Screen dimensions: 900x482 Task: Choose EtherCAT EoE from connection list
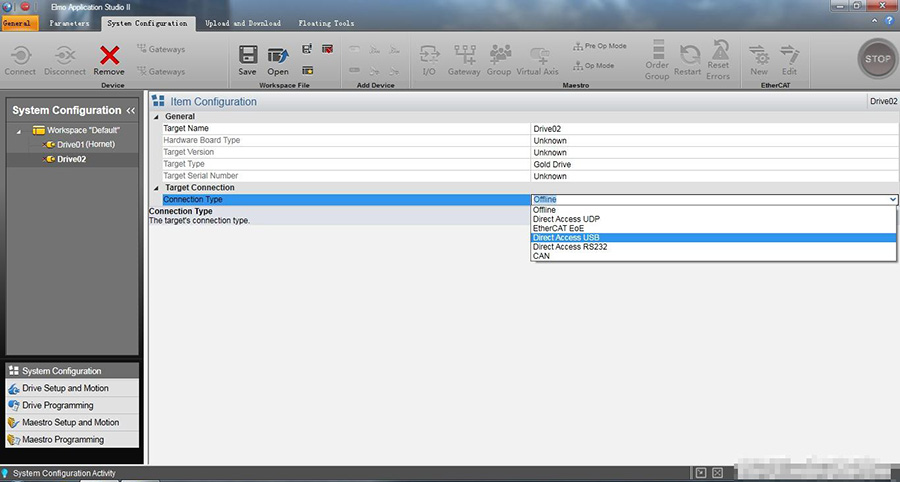559,228
